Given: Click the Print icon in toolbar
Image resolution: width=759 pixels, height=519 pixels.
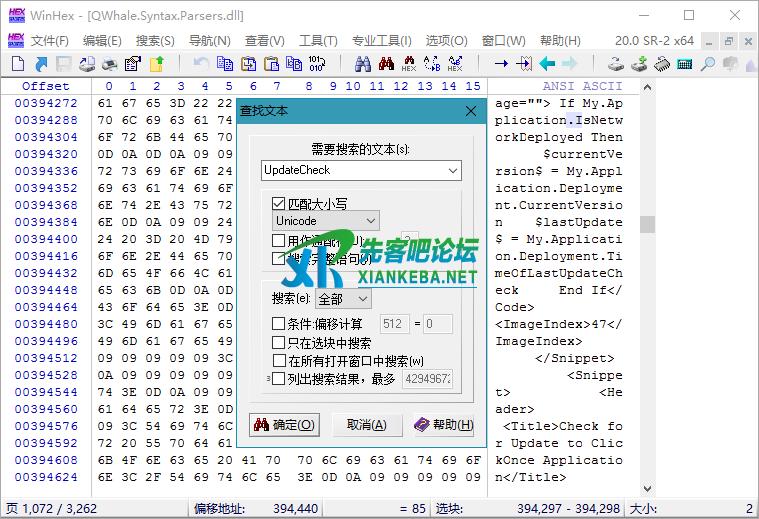Looking at the screenshot, I should click(110, 64).
